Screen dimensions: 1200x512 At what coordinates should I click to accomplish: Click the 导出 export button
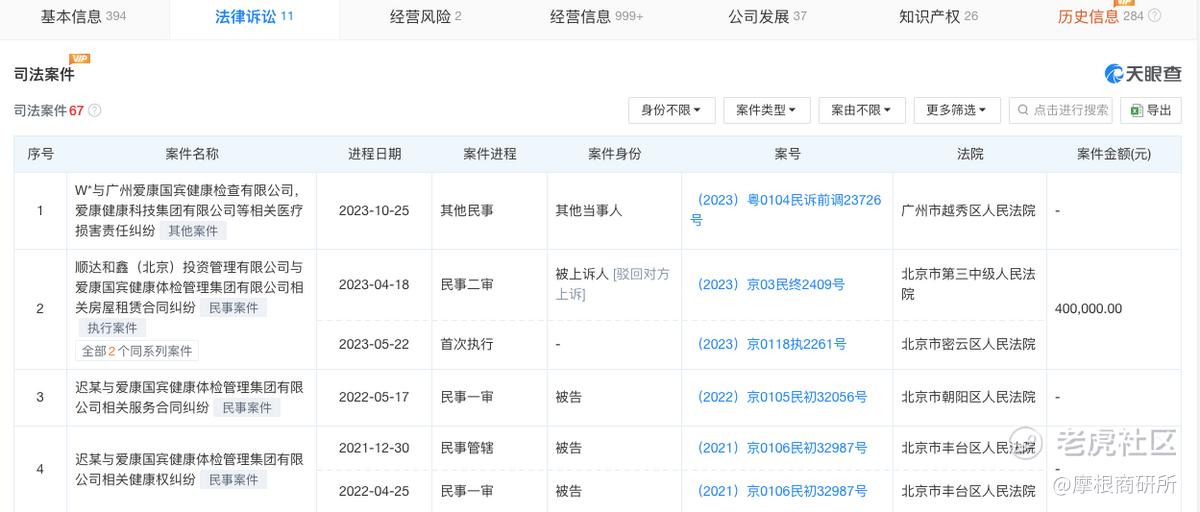pyautogui.click(x=1151, y=110)
